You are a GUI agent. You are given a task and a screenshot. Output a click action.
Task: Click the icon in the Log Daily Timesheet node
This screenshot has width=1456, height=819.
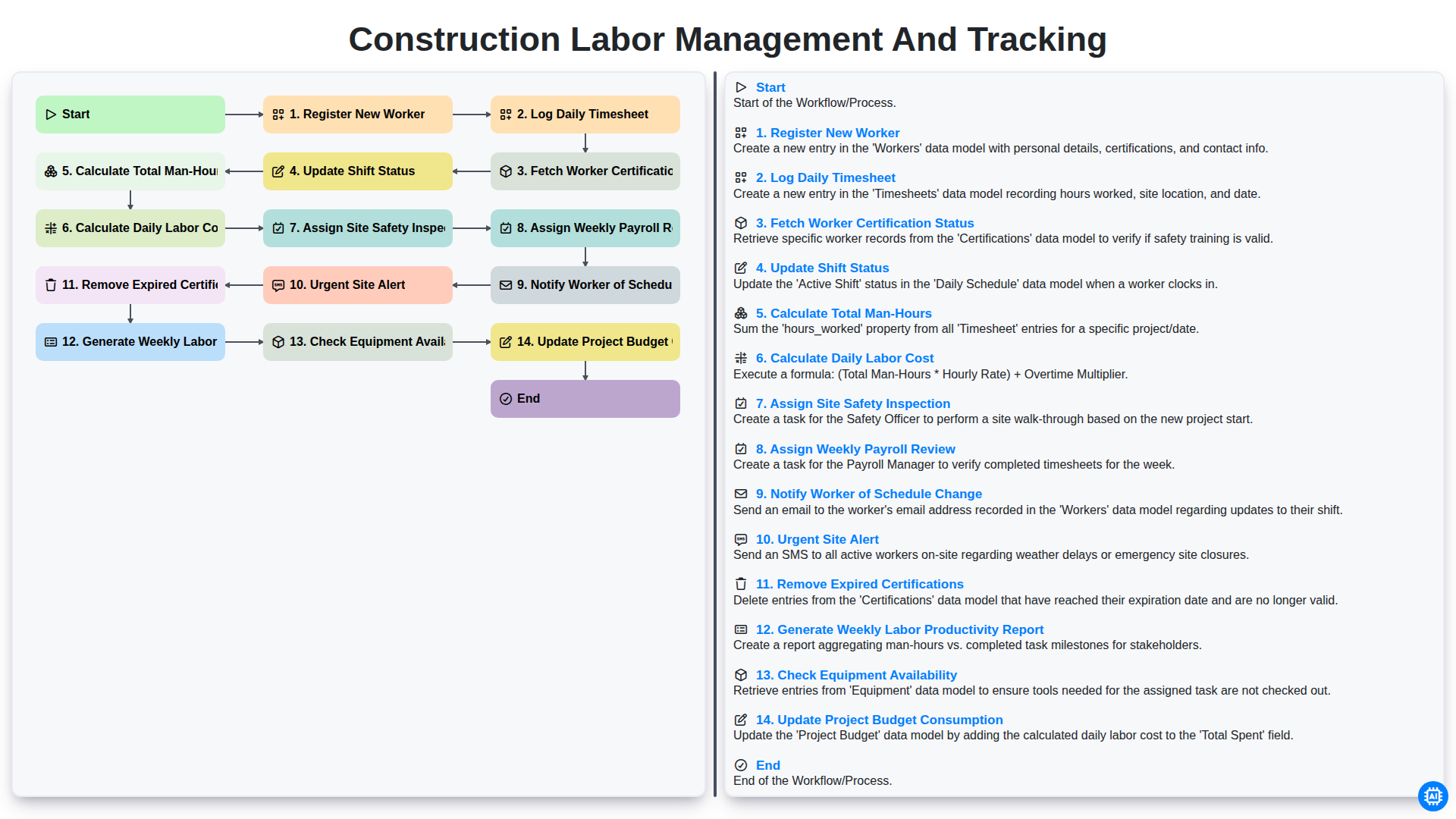click(506, 115)
